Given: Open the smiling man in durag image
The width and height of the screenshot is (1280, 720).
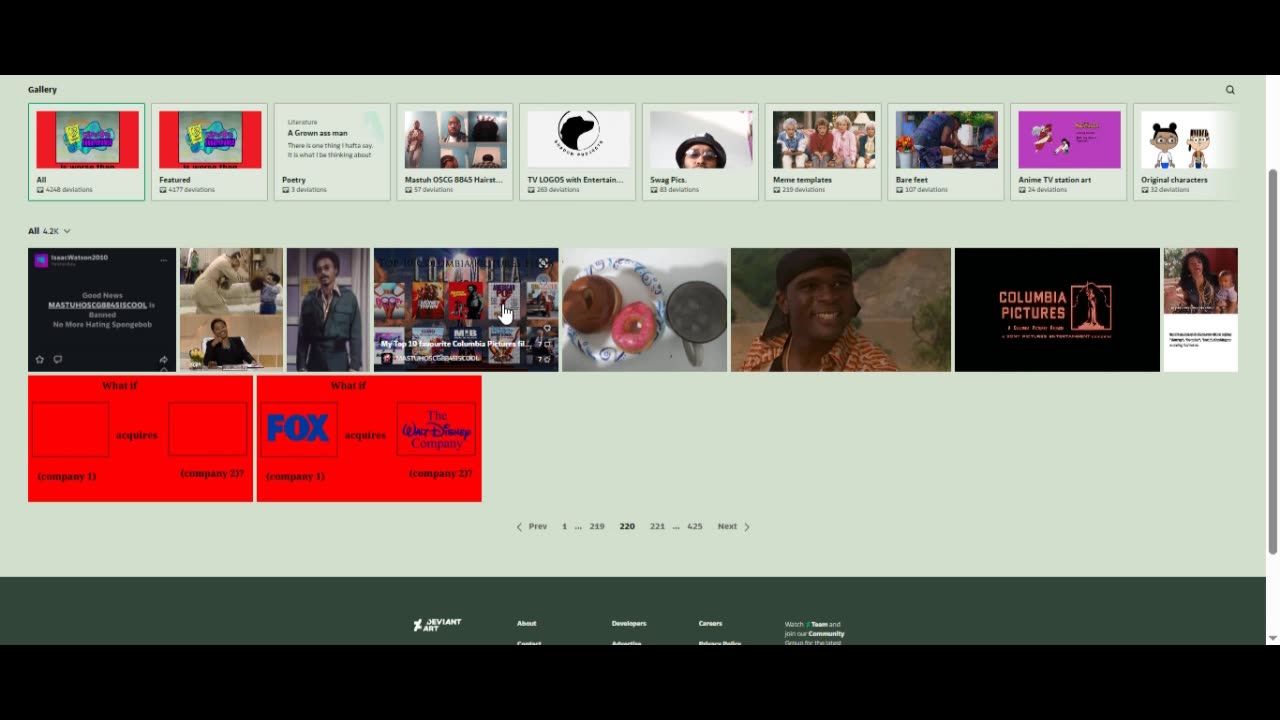Looking at the screenshot, I should pyautogui.click(x=841, y=310).
